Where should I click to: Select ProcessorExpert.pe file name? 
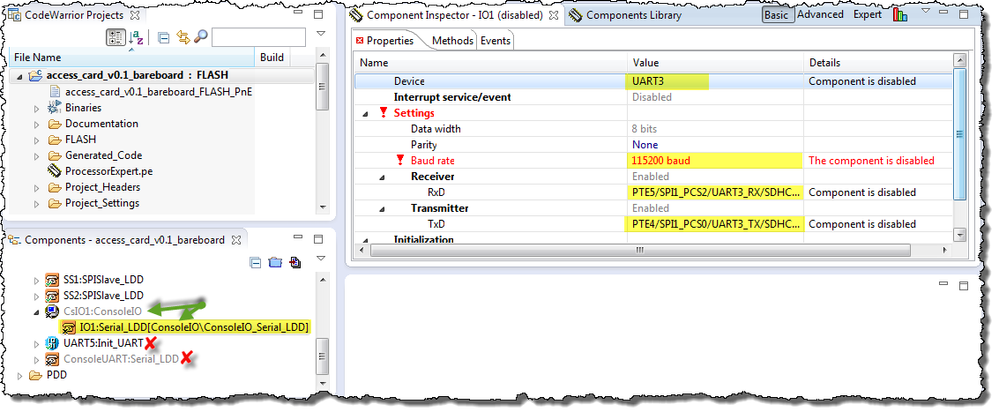(109, 171)
